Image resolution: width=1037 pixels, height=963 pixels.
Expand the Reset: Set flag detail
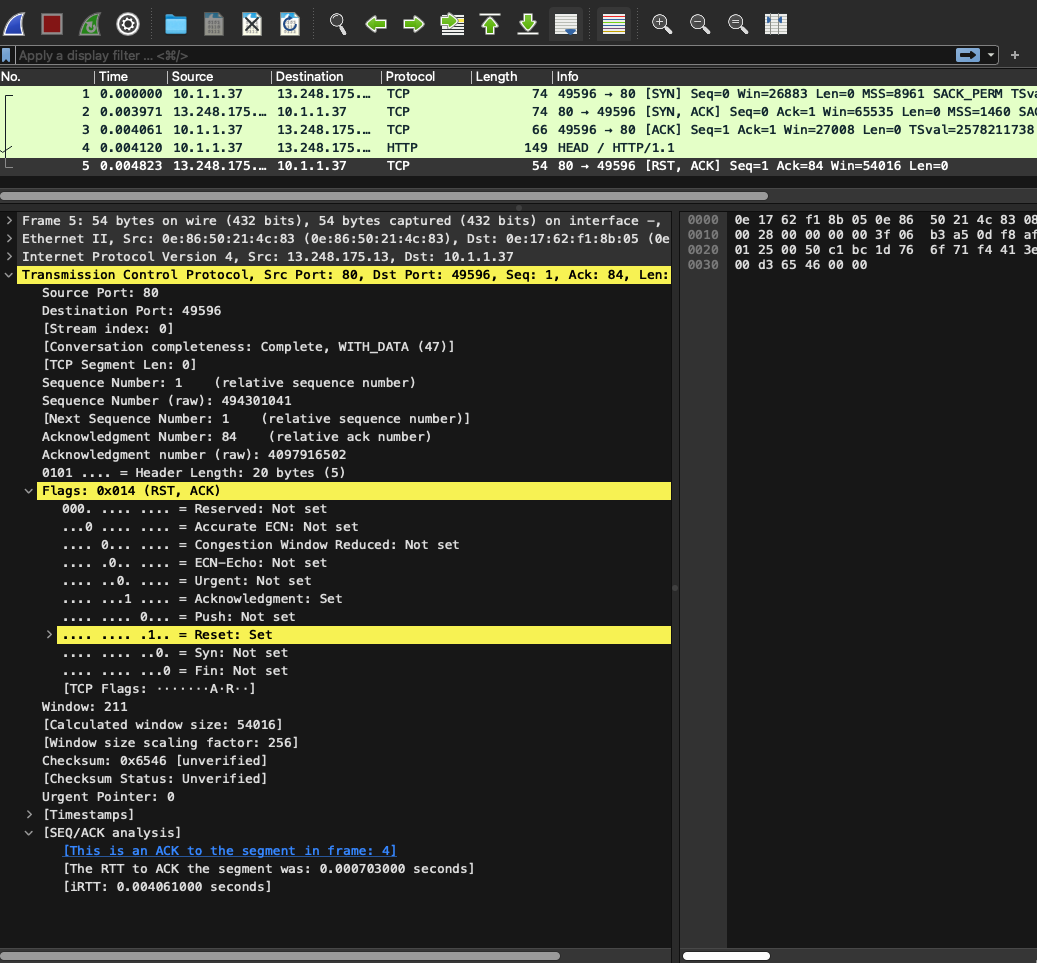pos(48,634)
